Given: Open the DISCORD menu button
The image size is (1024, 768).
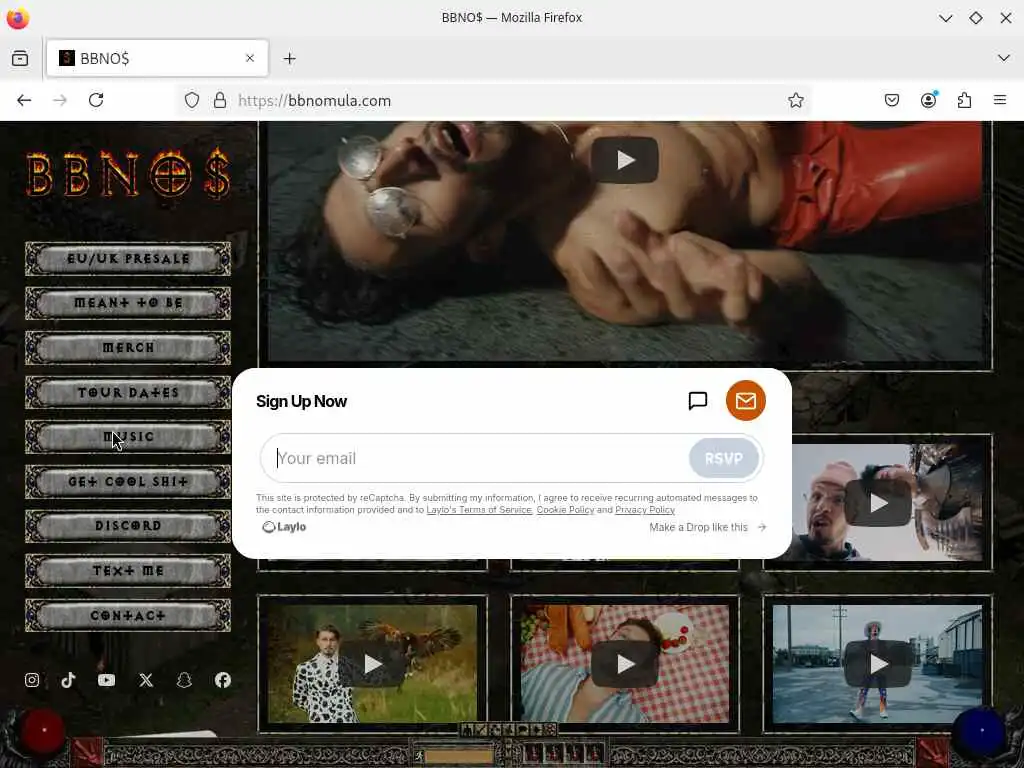Looking at the screenshot, I should [x=128, y=526].
